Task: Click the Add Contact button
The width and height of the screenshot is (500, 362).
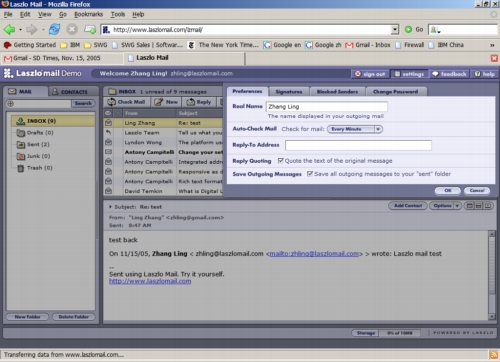Action: (408, 206)
